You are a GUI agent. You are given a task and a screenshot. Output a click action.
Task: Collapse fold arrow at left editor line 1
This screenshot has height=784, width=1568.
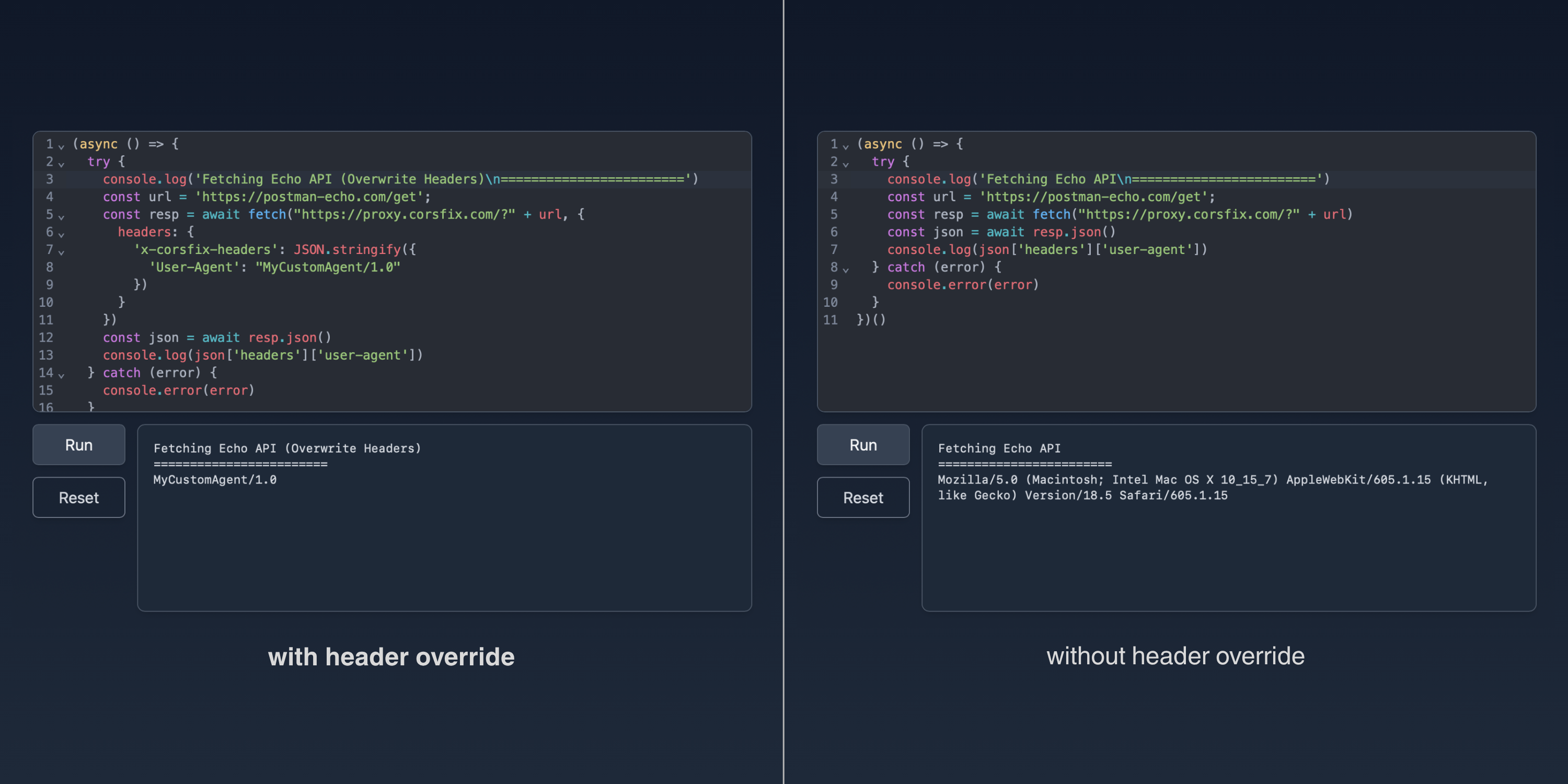pos(62,146)
